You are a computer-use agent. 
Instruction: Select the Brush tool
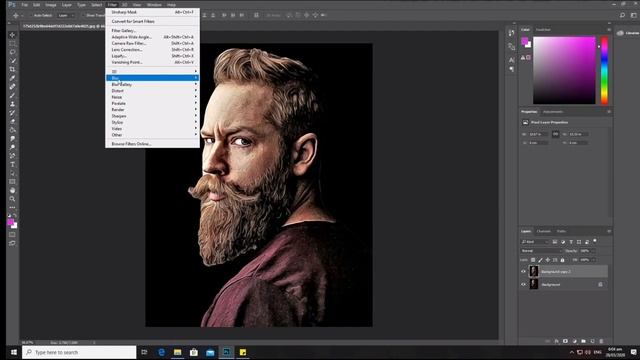point(12,95)
